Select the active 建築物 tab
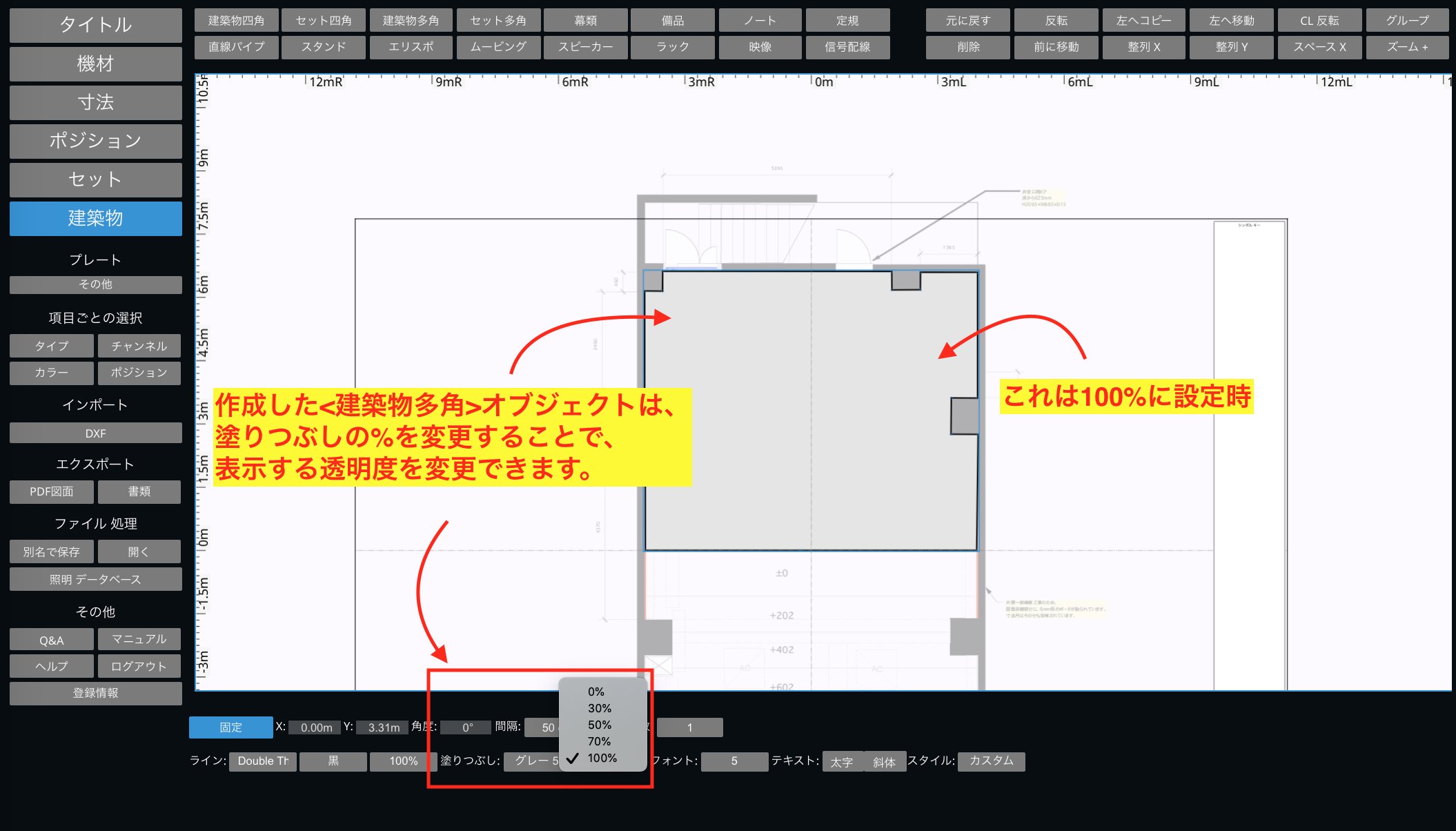Viewport: 1456px width, 831px height. click(x=96, y=218)
